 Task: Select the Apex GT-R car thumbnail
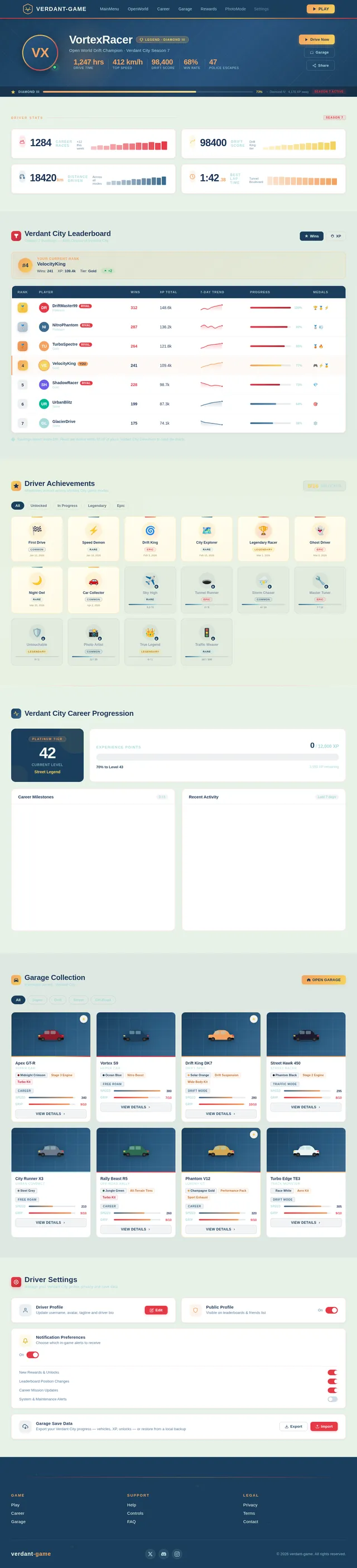pyautogui.click(x=50, y=1034)
